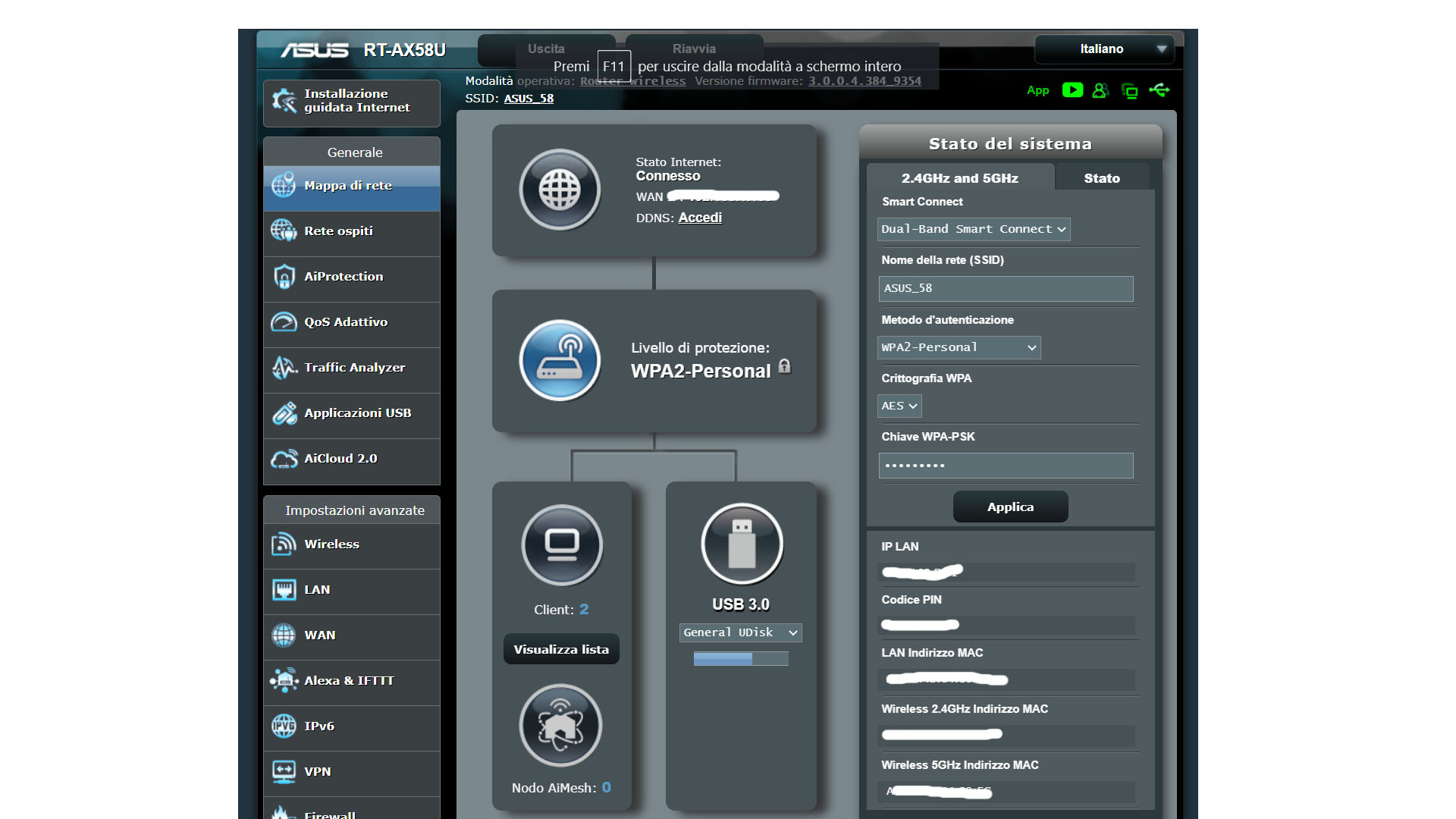
Task: Click the firmware version 3.0.0.4.384_9354 link
Action: coord(864,81)
